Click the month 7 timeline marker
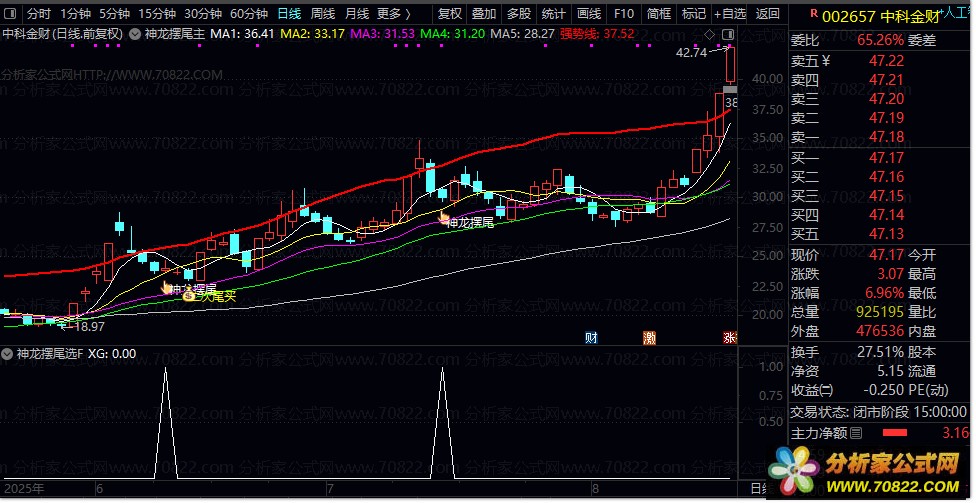The image size is (976, 503). click(x=330, y=489)
